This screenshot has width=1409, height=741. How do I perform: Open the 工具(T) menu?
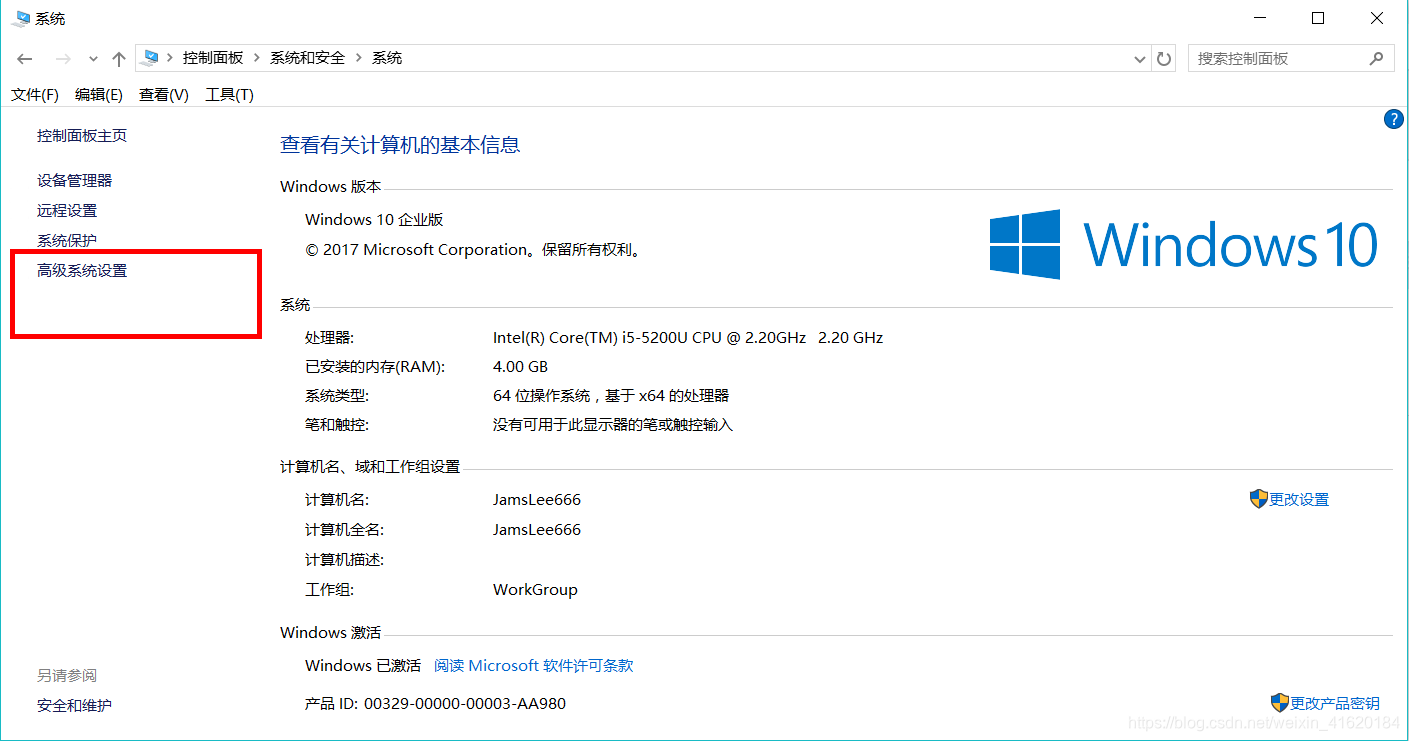pos(230,95)
